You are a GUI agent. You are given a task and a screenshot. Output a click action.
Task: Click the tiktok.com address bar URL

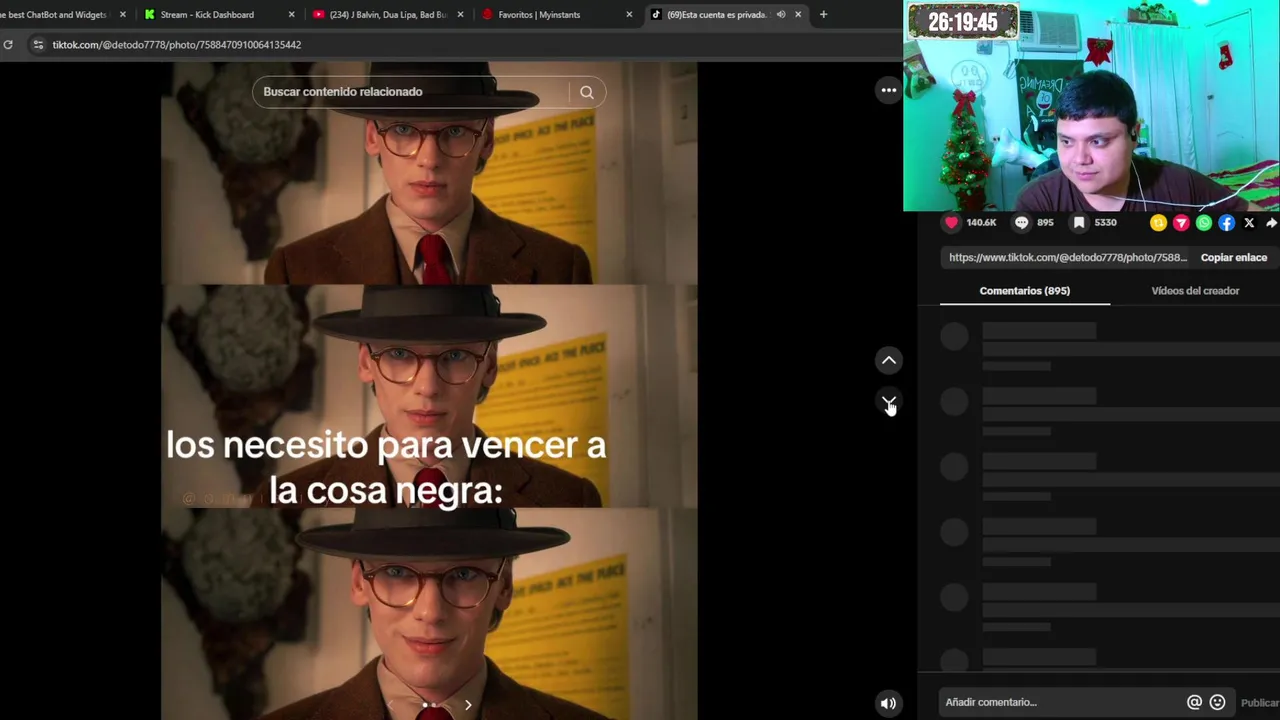click(177, 45)
